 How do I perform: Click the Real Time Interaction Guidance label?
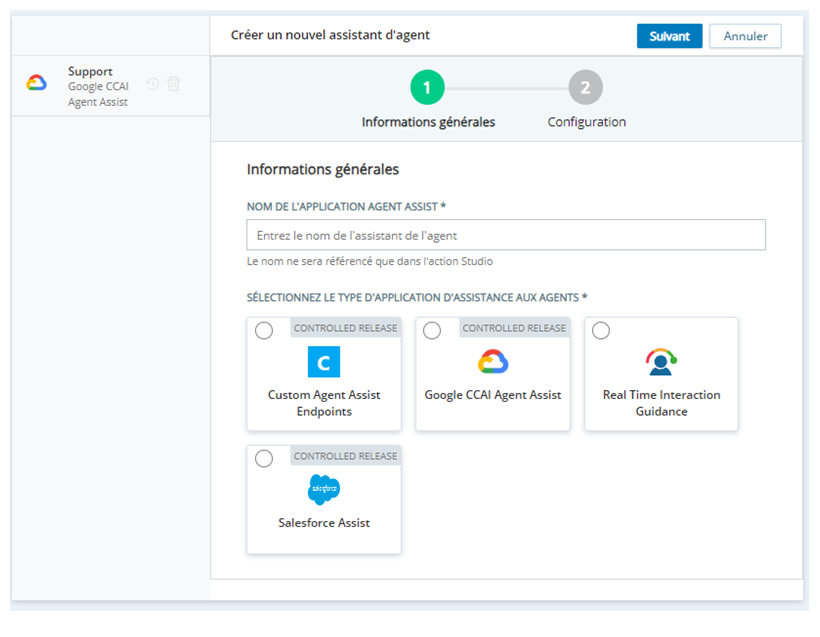point(662,403)
